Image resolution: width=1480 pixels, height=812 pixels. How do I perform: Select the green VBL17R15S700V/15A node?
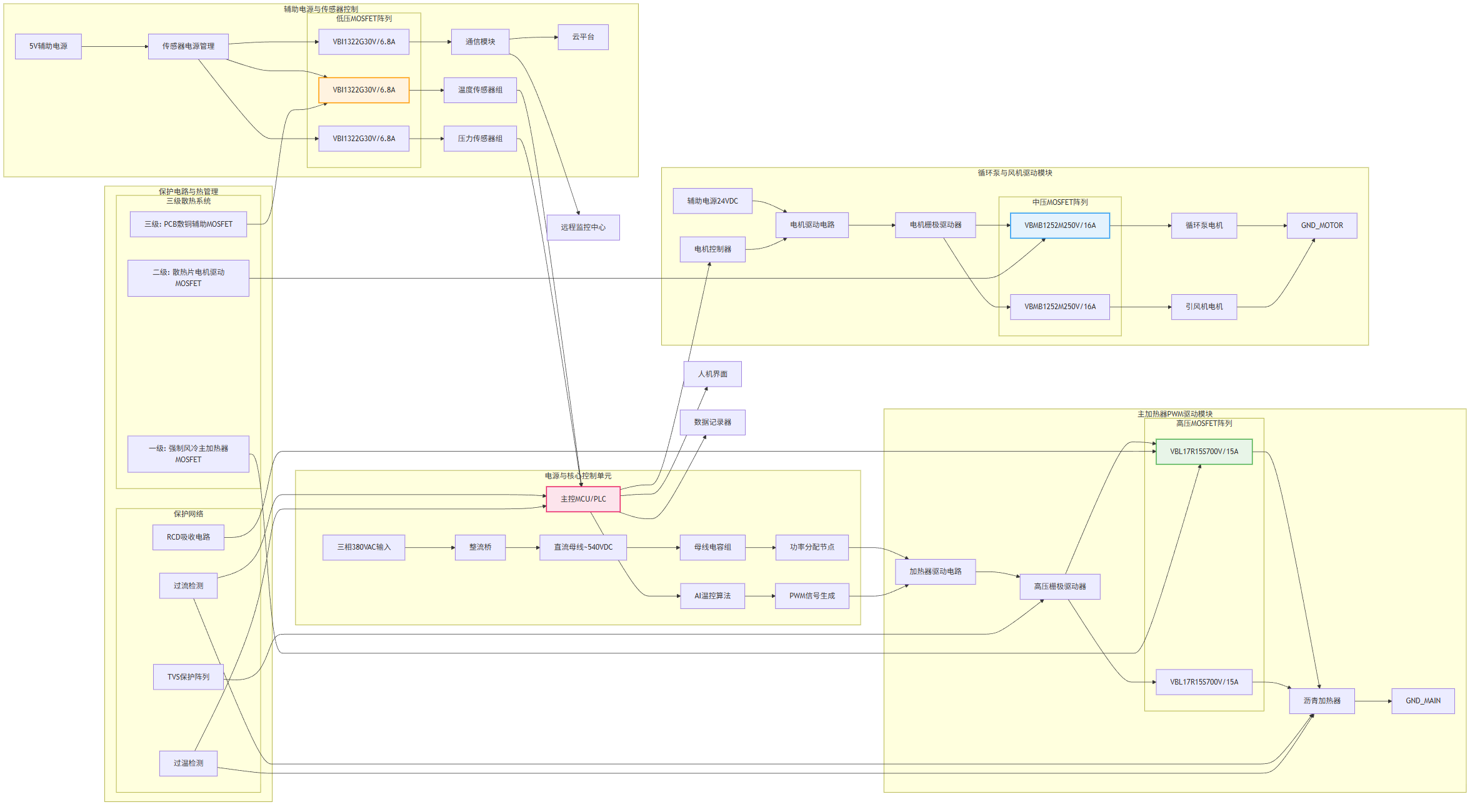point(1204,452)
